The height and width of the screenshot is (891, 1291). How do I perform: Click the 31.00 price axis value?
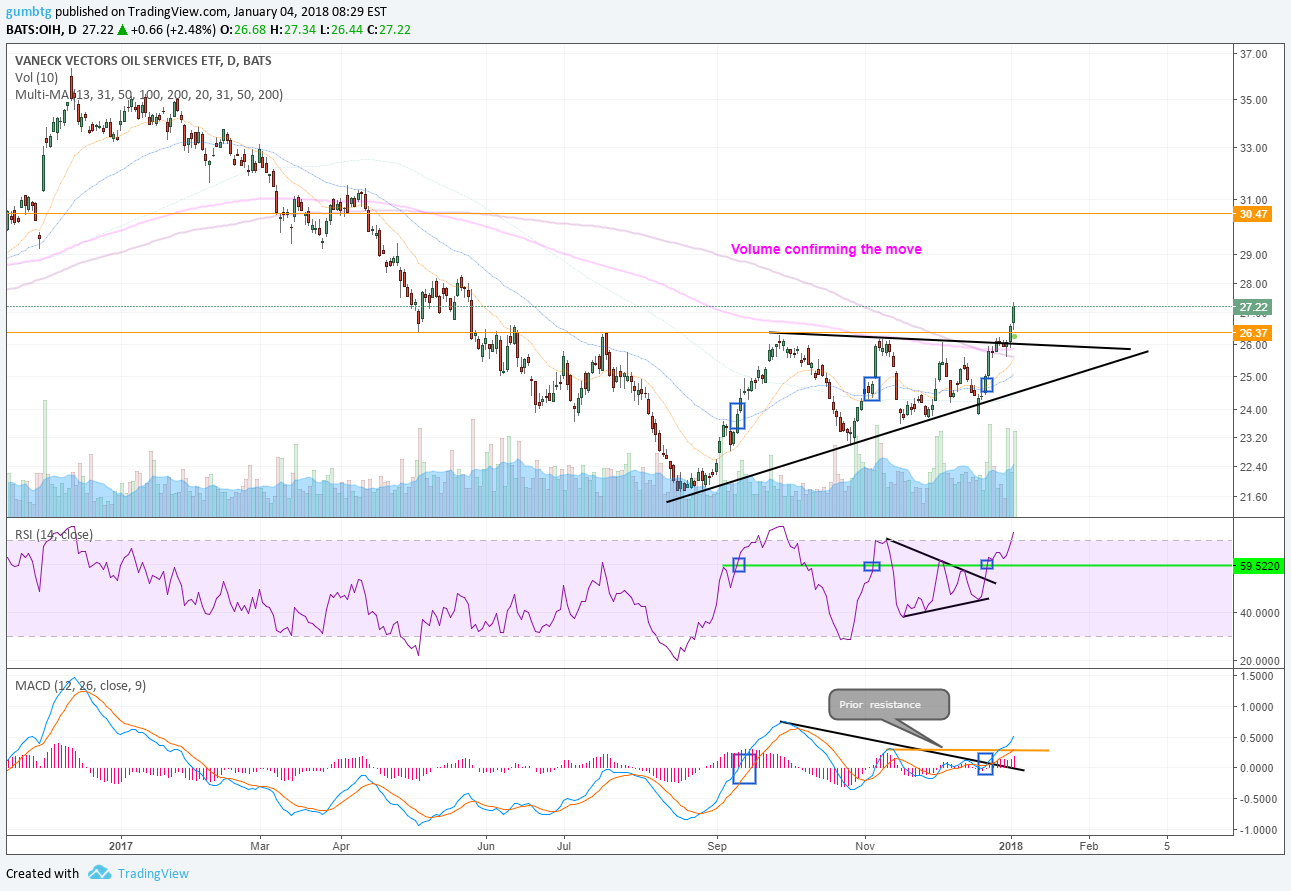[x=1254, y=199]
